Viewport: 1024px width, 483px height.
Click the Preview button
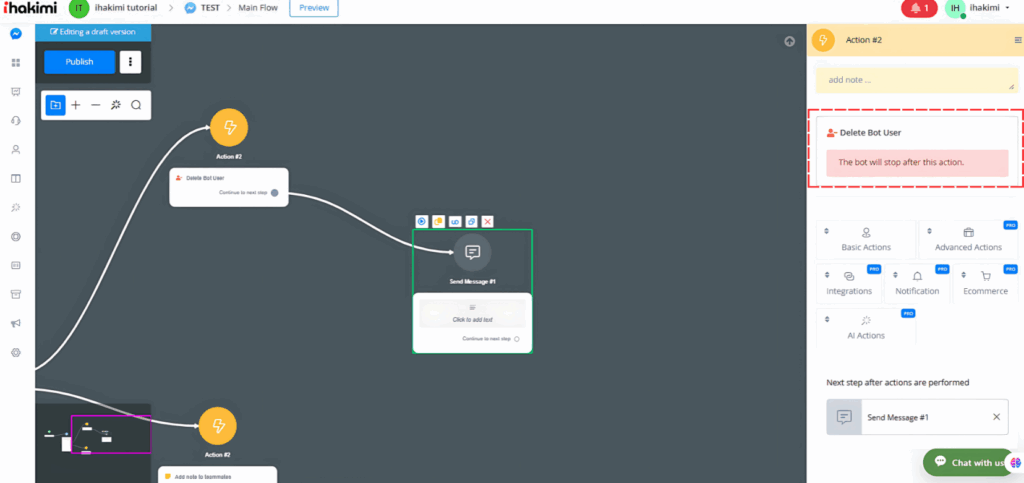coord(314,9)
